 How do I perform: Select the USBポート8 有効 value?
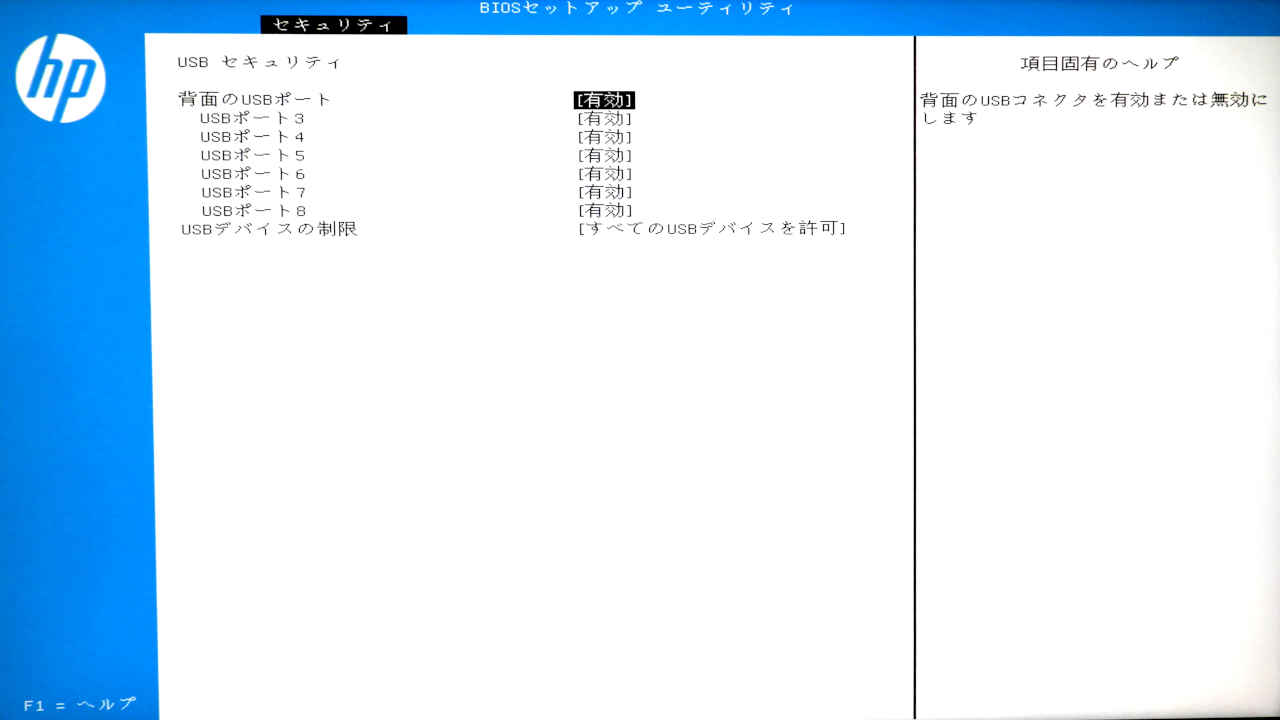click(x=606, y=209)
